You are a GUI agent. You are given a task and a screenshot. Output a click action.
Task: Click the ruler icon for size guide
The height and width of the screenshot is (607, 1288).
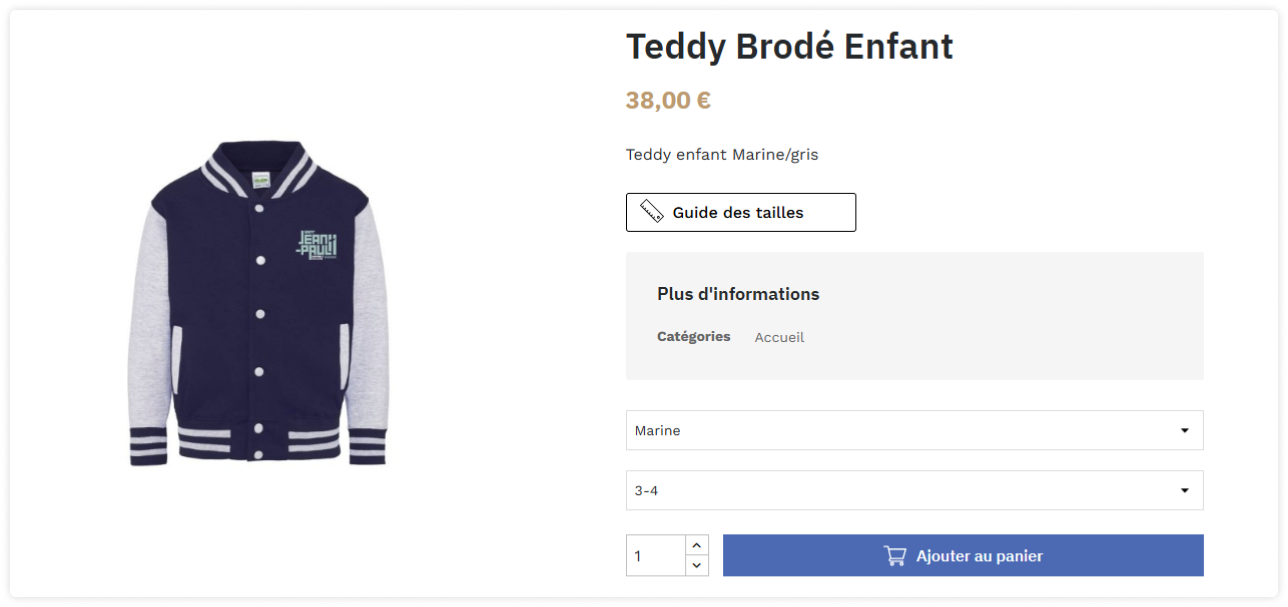pyautogui.click(x=652, y=212)
